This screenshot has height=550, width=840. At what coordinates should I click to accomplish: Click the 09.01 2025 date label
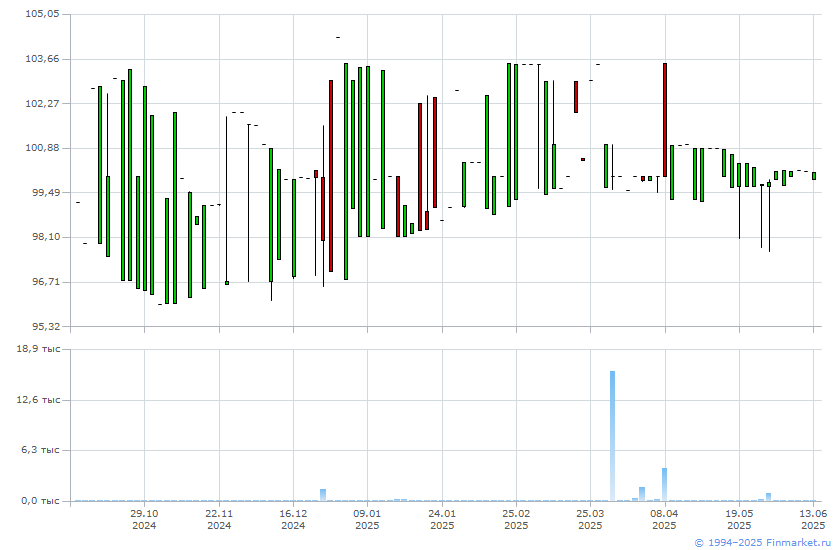point(368,519)
